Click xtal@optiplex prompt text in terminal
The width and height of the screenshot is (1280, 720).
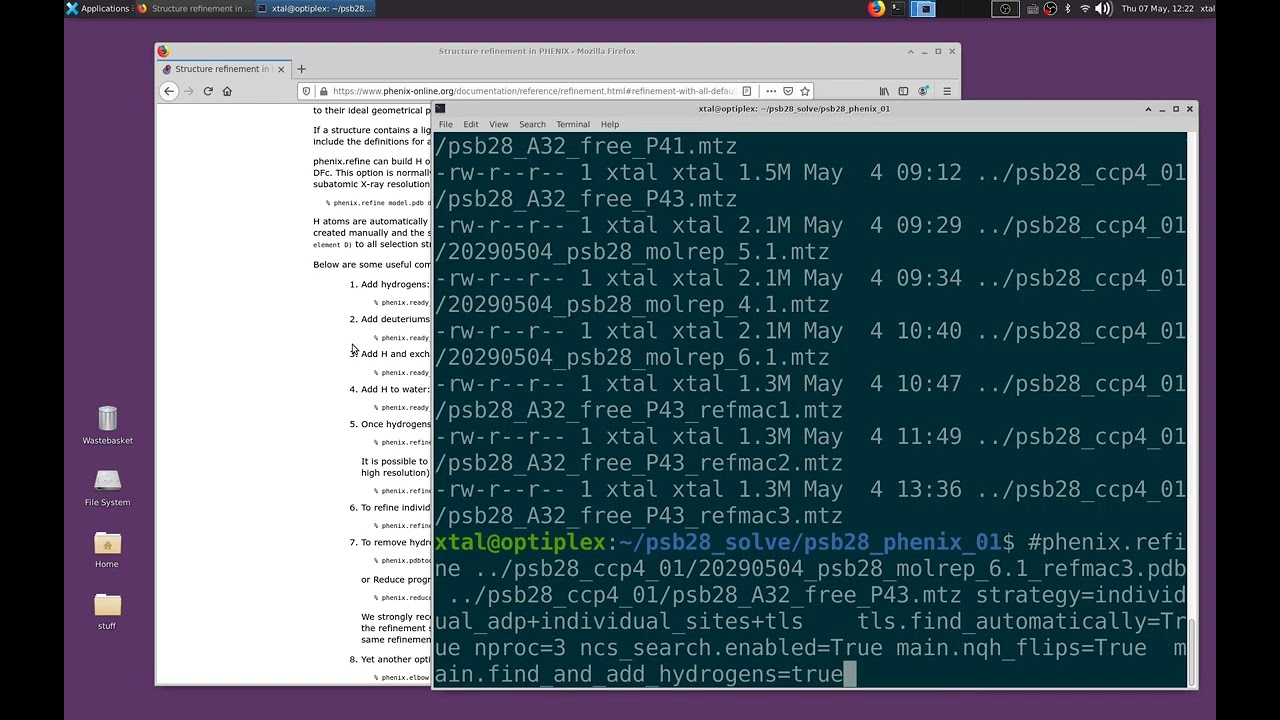(x=520, y=542)
